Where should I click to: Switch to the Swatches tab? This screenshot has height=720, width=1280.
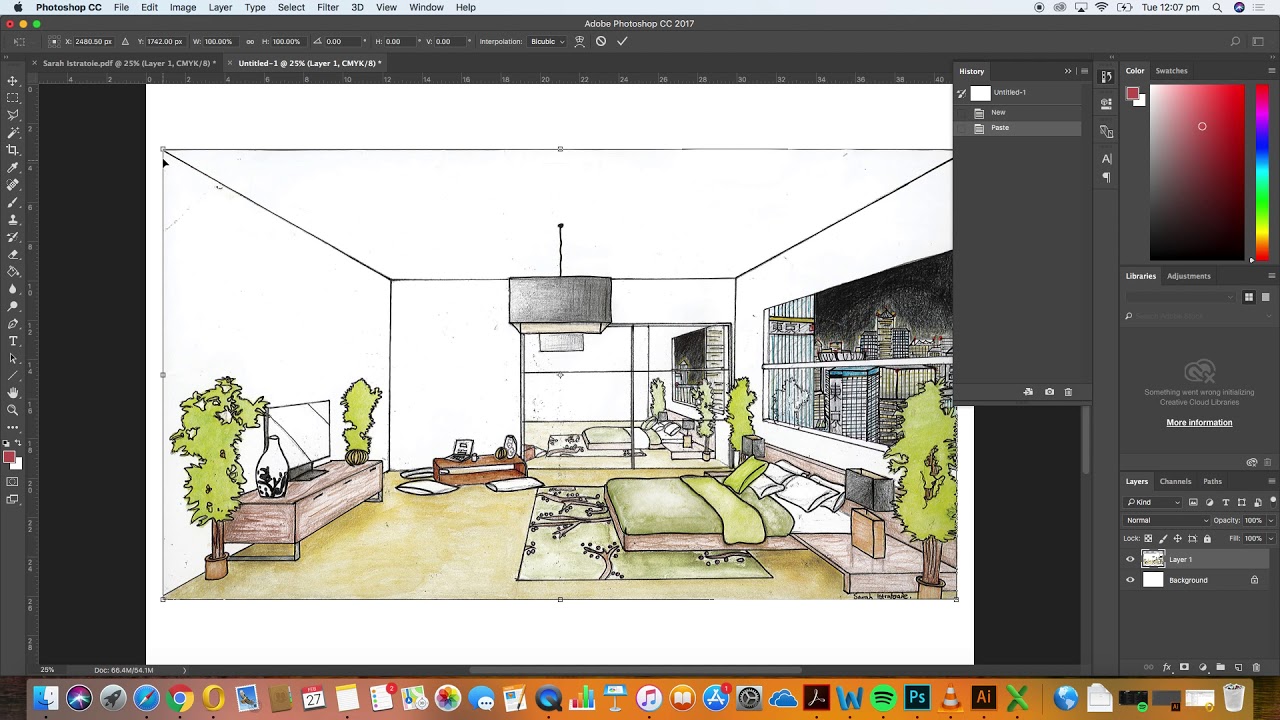(1171, 71)
